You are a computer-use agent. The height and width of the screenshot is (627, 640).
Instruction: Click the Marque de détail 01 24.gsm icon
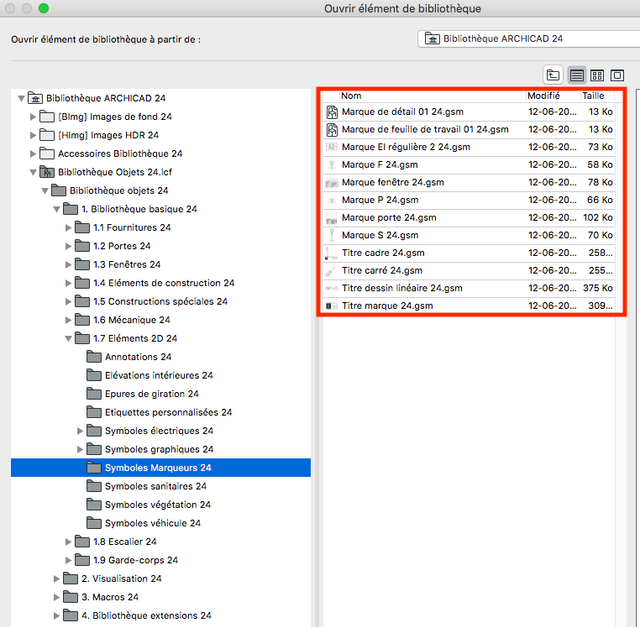point(332,112)
